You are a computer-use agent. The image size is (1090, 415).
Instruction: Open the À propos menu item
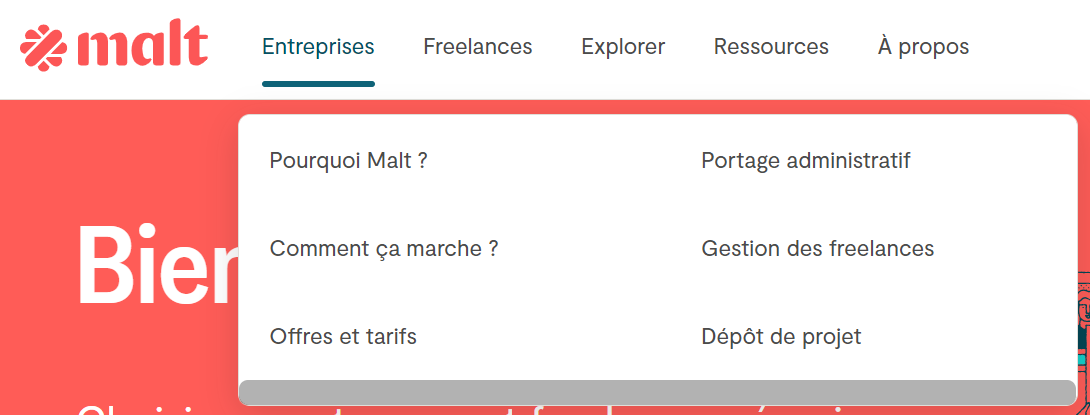coord(922,46)
